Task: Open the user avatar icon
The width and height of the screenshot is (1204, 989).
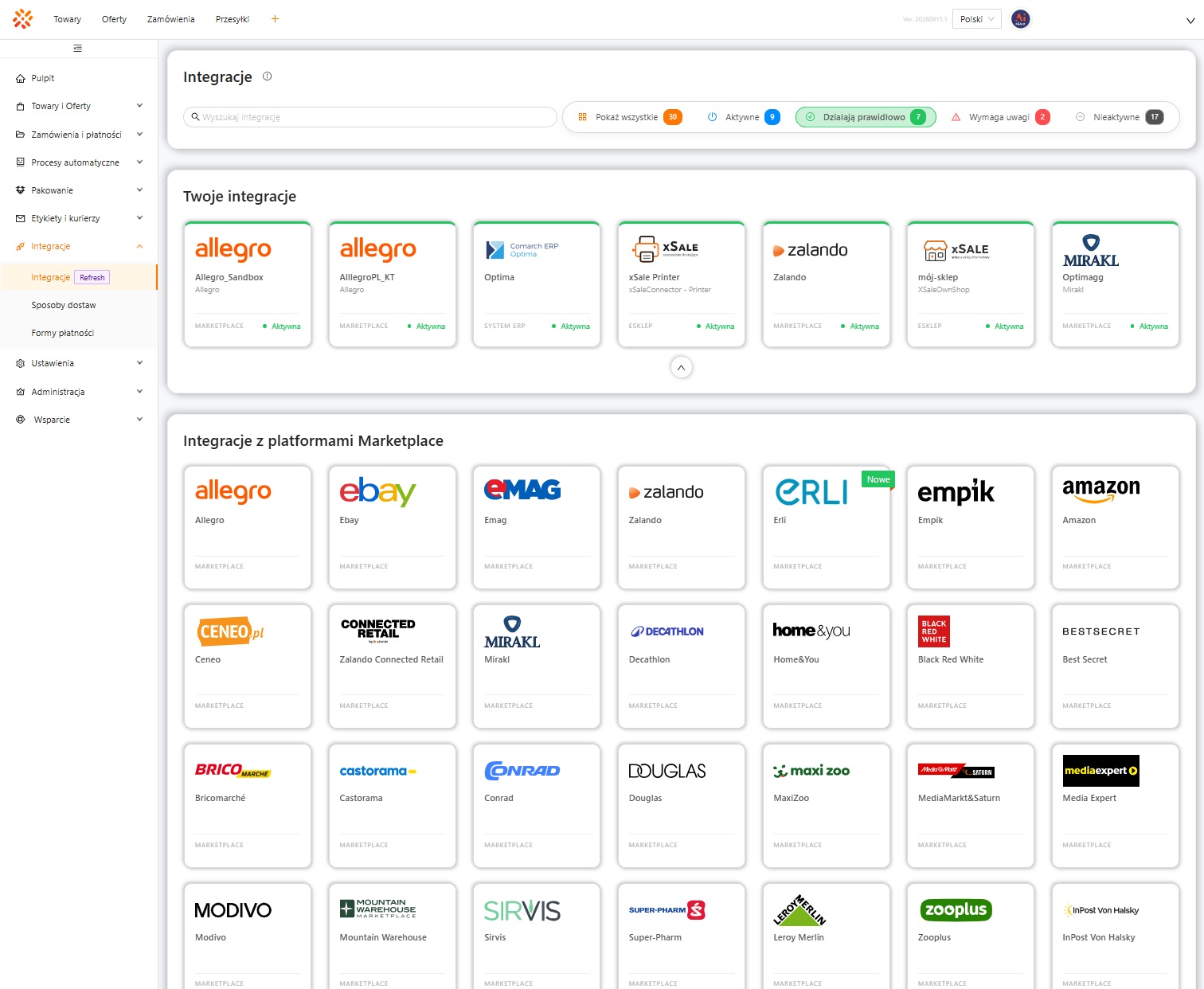Action: click(1020, 19)
